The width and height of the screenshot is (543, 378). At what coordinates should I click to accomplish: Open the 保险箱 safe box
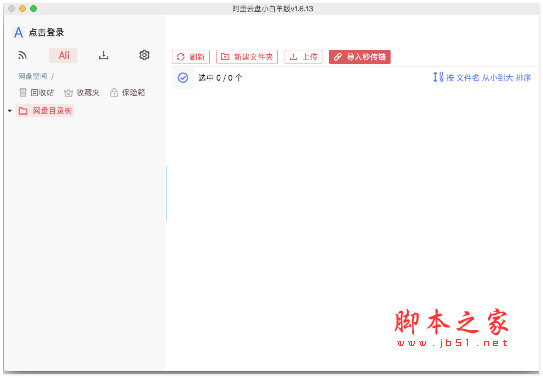click(x=127, y=92)
